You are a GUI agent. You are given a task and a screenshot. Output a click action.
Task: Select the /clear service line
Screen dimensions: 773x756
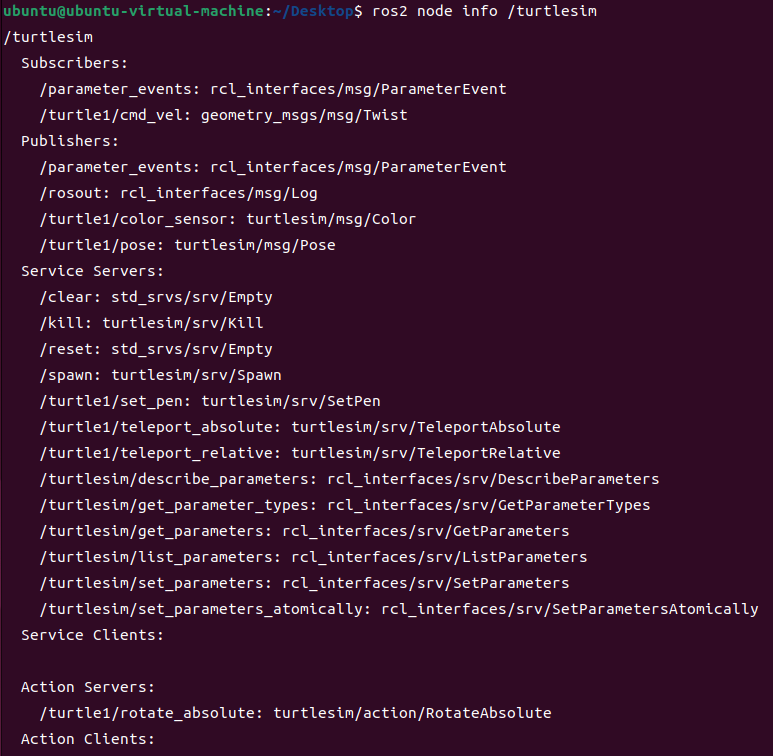point(156,297)
